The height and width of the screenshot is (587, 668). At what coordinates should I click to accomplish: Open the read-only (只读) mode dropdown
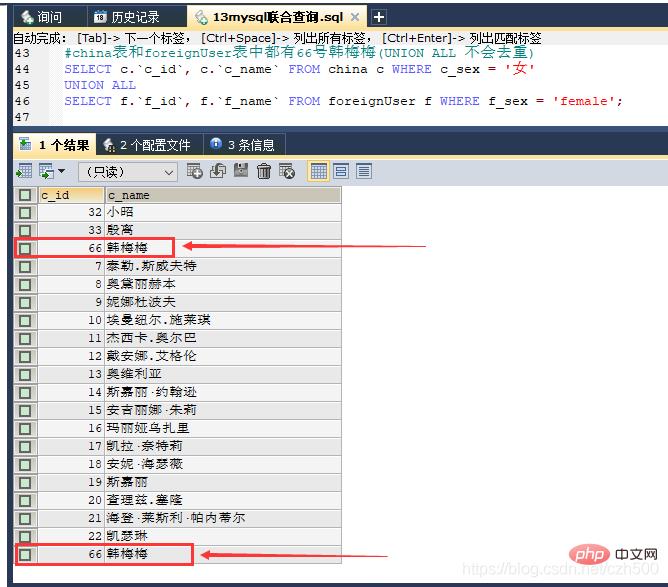pos(127,171)
